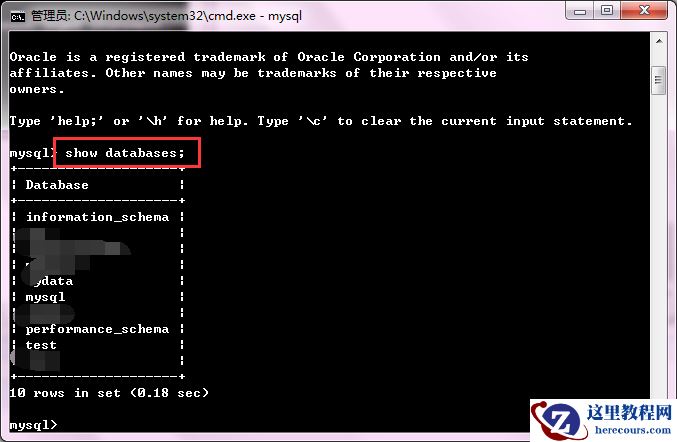Image resolution: width=677 pixels, height=442 pixels.
Task: Click the bottom mysql> prompt line
Action: pos(33,425)
